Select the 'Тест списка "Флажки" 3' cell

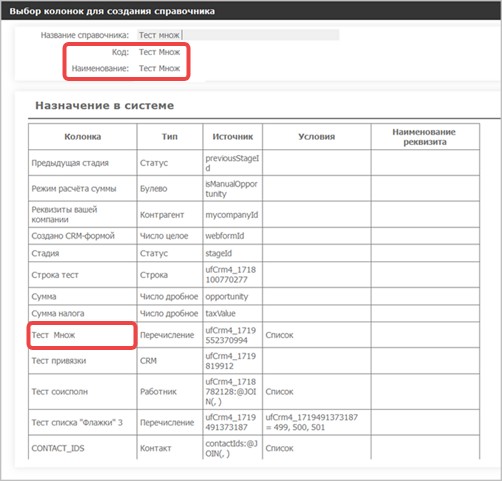tap(83, 422)
